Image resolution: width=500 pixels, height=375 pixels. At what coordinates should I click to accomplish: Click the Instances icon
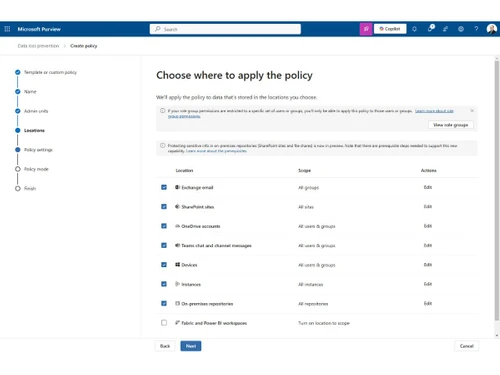177,284
